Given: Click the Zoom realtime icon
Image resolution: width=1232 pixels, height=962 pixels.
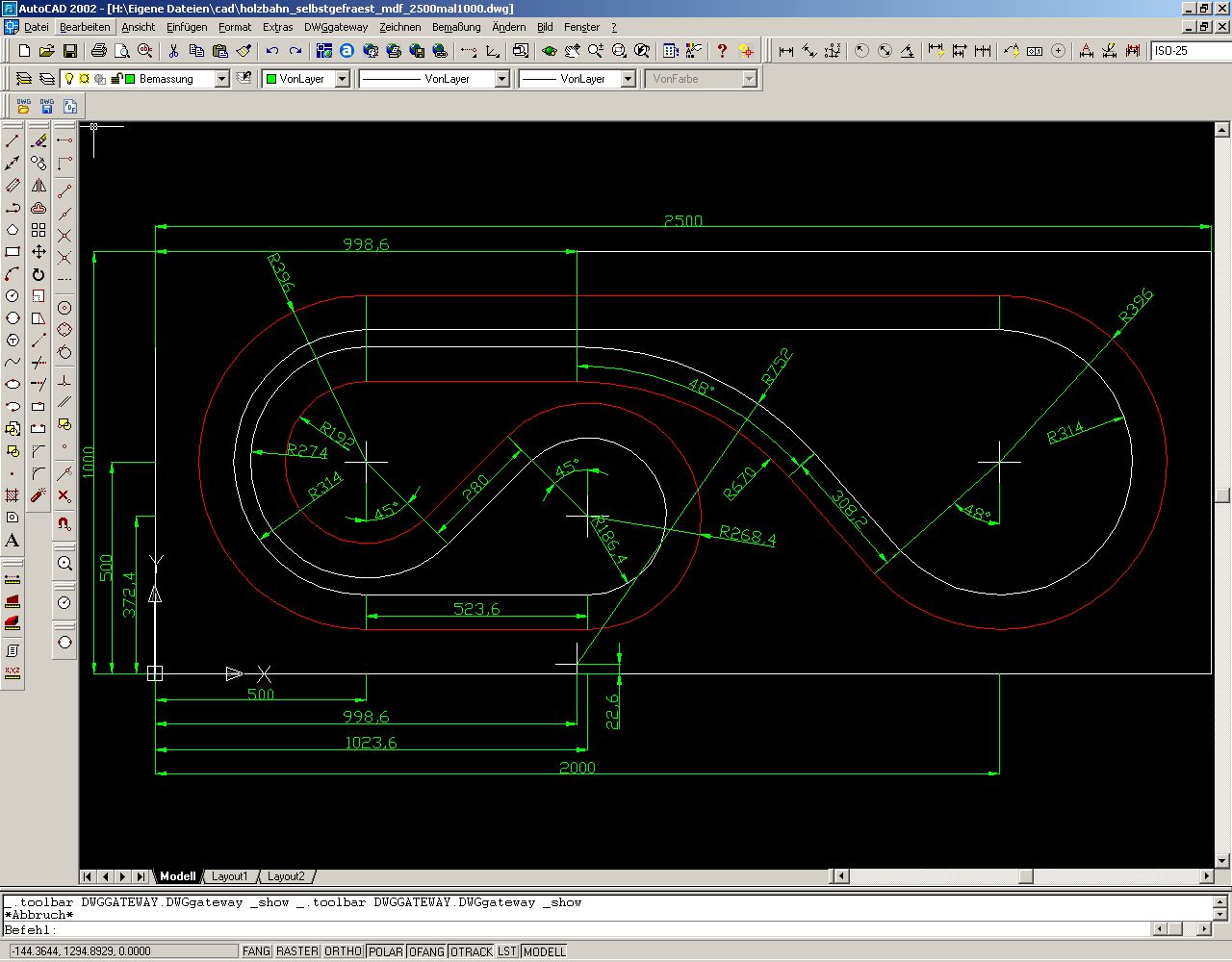Looking at the screenshot, I should 596,51.
